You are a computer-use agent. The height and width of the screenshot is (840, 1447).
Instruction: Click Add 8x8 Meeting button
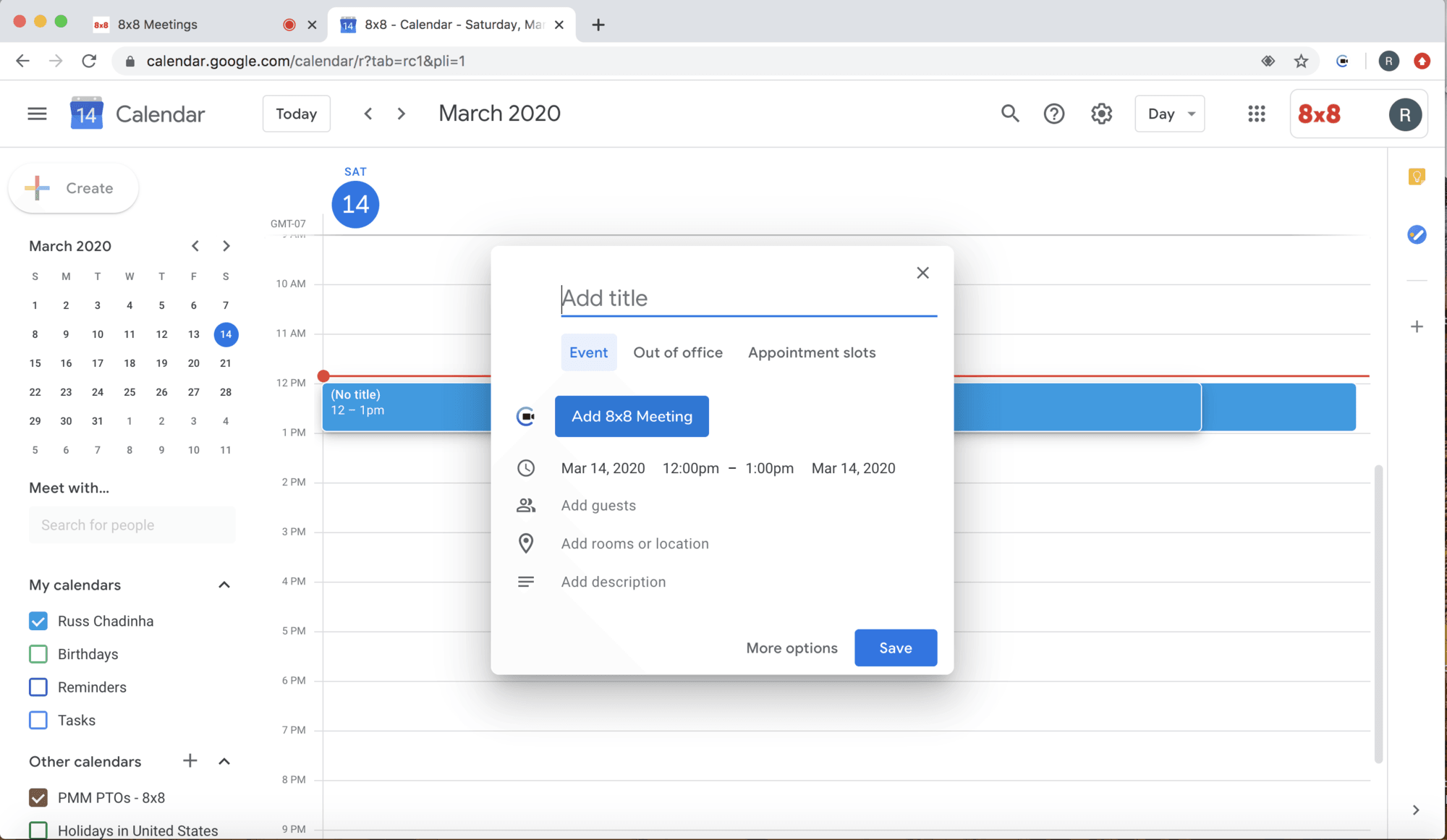632,416
